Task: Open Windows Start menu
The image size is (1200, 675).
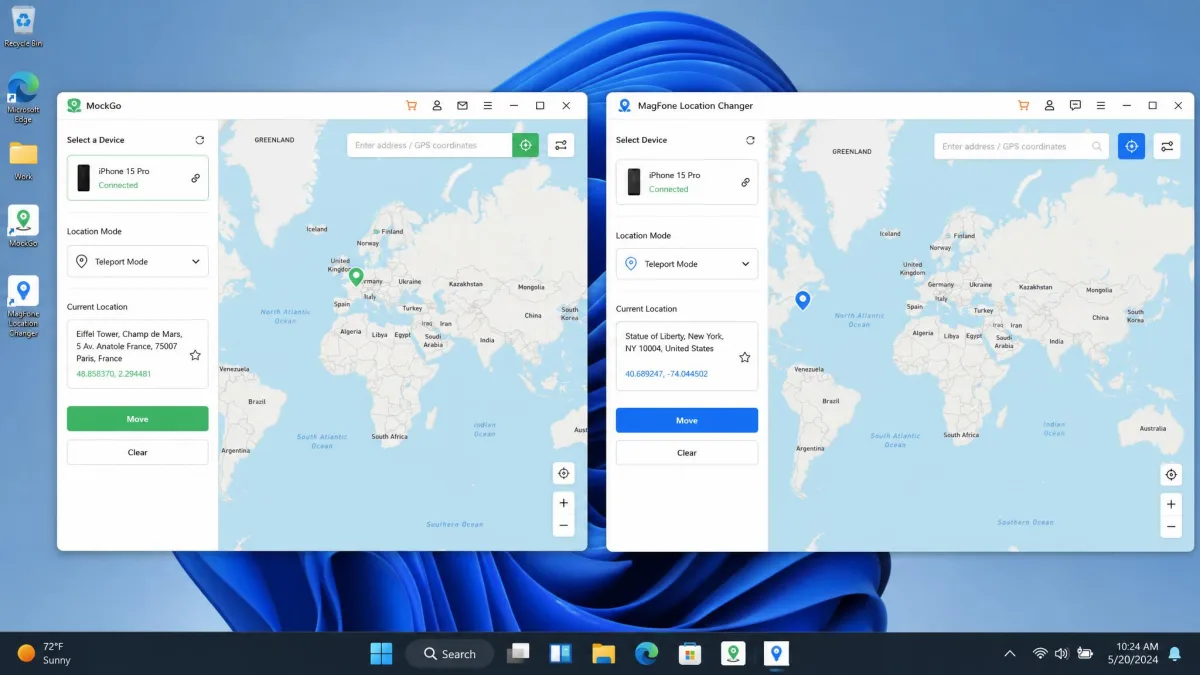Action: coord(381,654)
